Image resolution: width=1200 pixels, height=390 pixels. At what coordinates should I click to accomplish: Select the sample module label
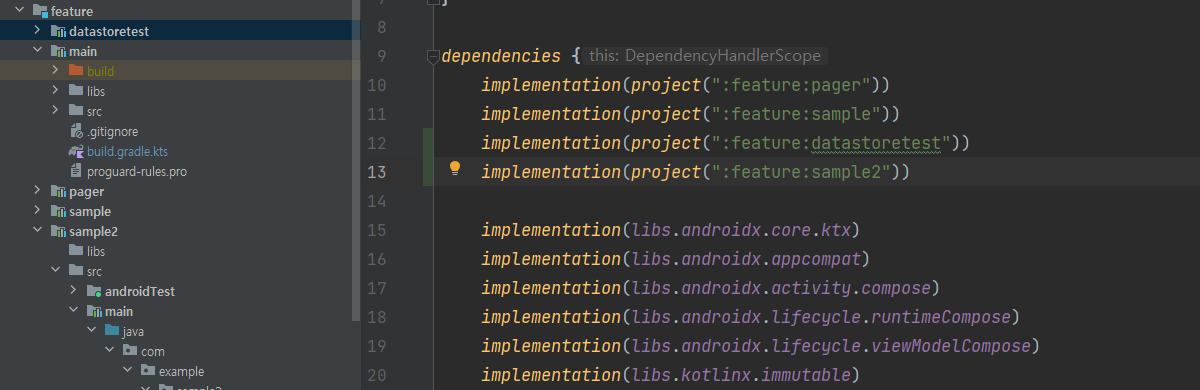click(90, 211)
